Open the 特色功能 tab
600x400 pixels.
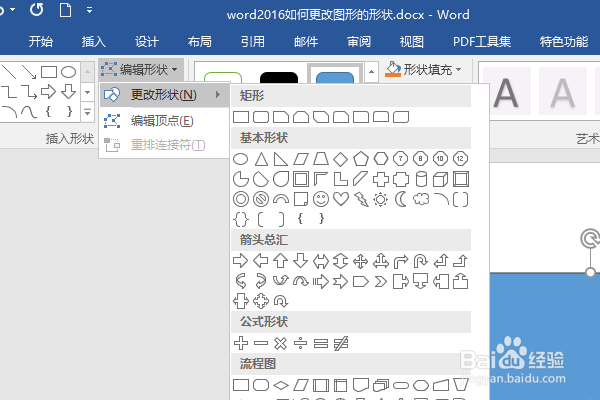[x=564, y=41]
